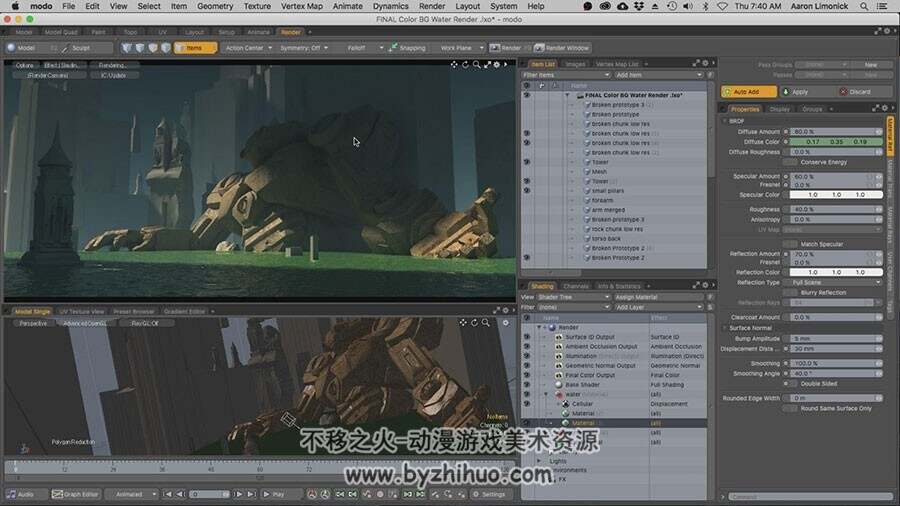
Task: Click the green Diffuse Color swatch
Action: click(x=836, y=142)
